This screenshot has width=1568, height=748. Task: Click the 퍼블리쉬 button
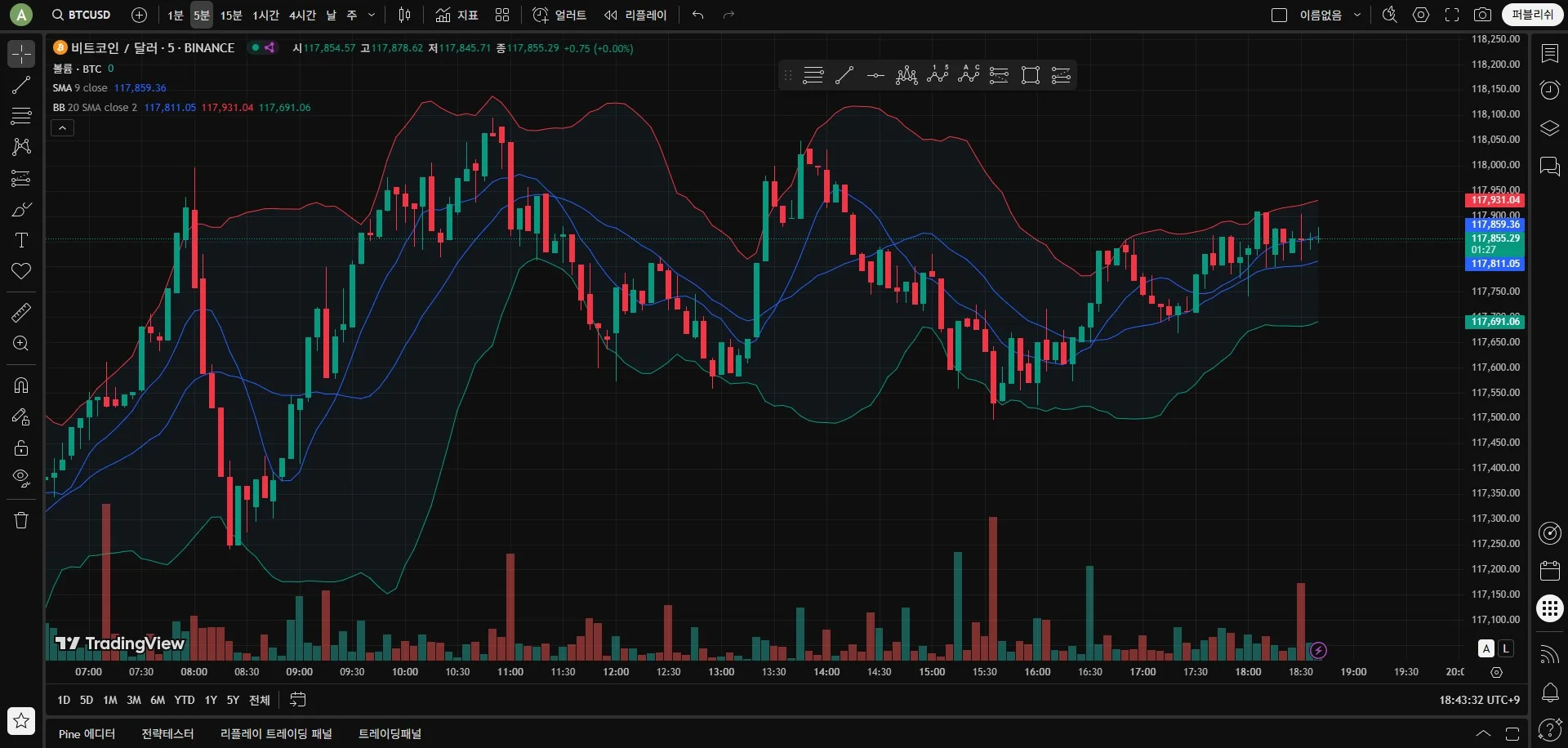click(x=1532, y=15)
